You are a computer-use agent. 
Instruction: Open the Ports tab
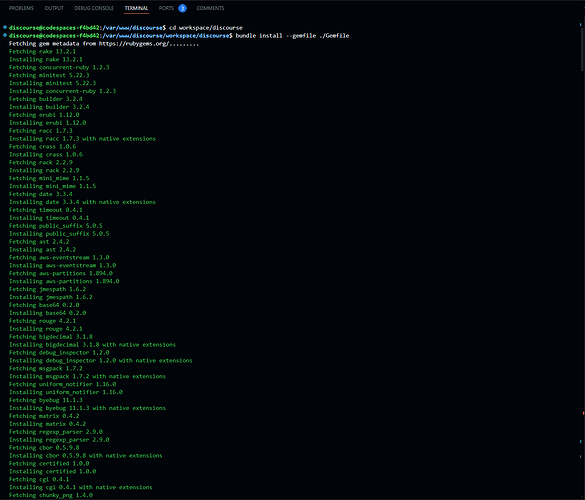(x=166, y=8)
